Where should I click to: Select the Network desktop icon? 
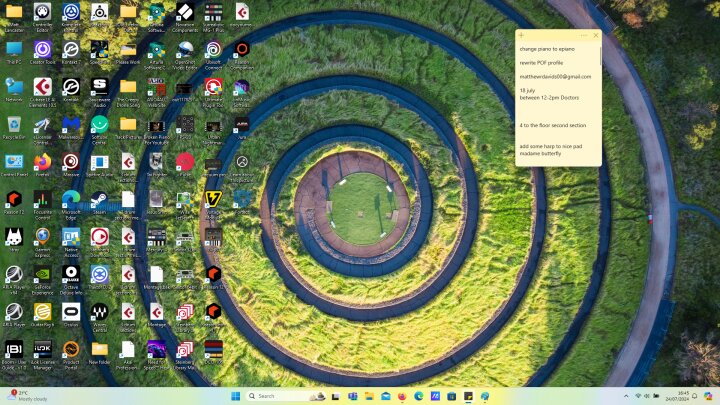tap(14, 90)
